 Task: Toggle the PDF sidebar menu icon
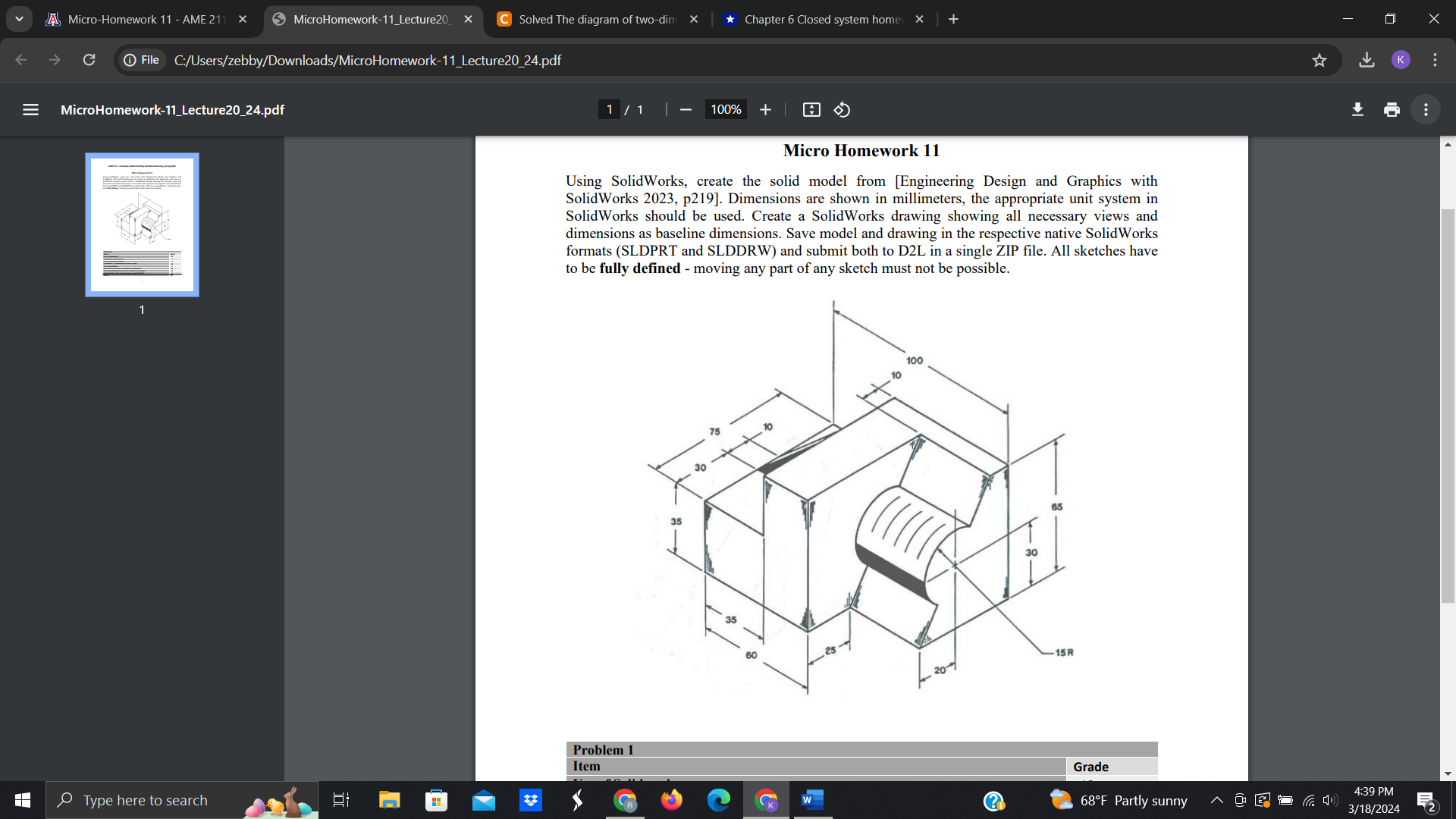(x=30, y=110)
